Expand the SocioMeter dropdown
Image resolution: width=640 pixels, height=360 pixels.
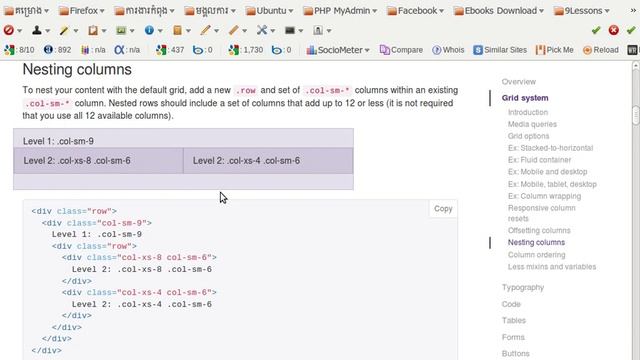[338, 50]
